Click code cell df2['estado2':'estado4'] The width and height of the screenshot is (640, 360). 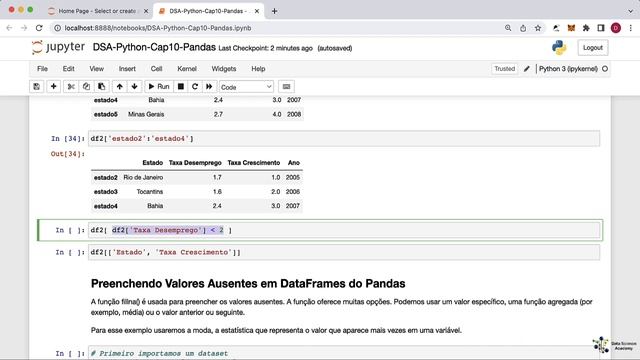(344, 139)
